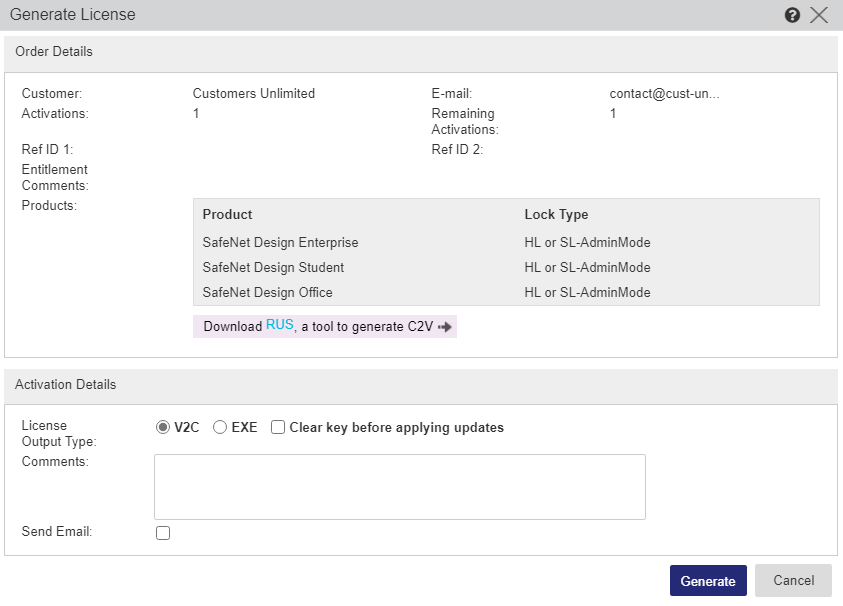Click the Generate License dialog title
The image size is (843, 606).
pyautogui.click(x=73, y=15)
